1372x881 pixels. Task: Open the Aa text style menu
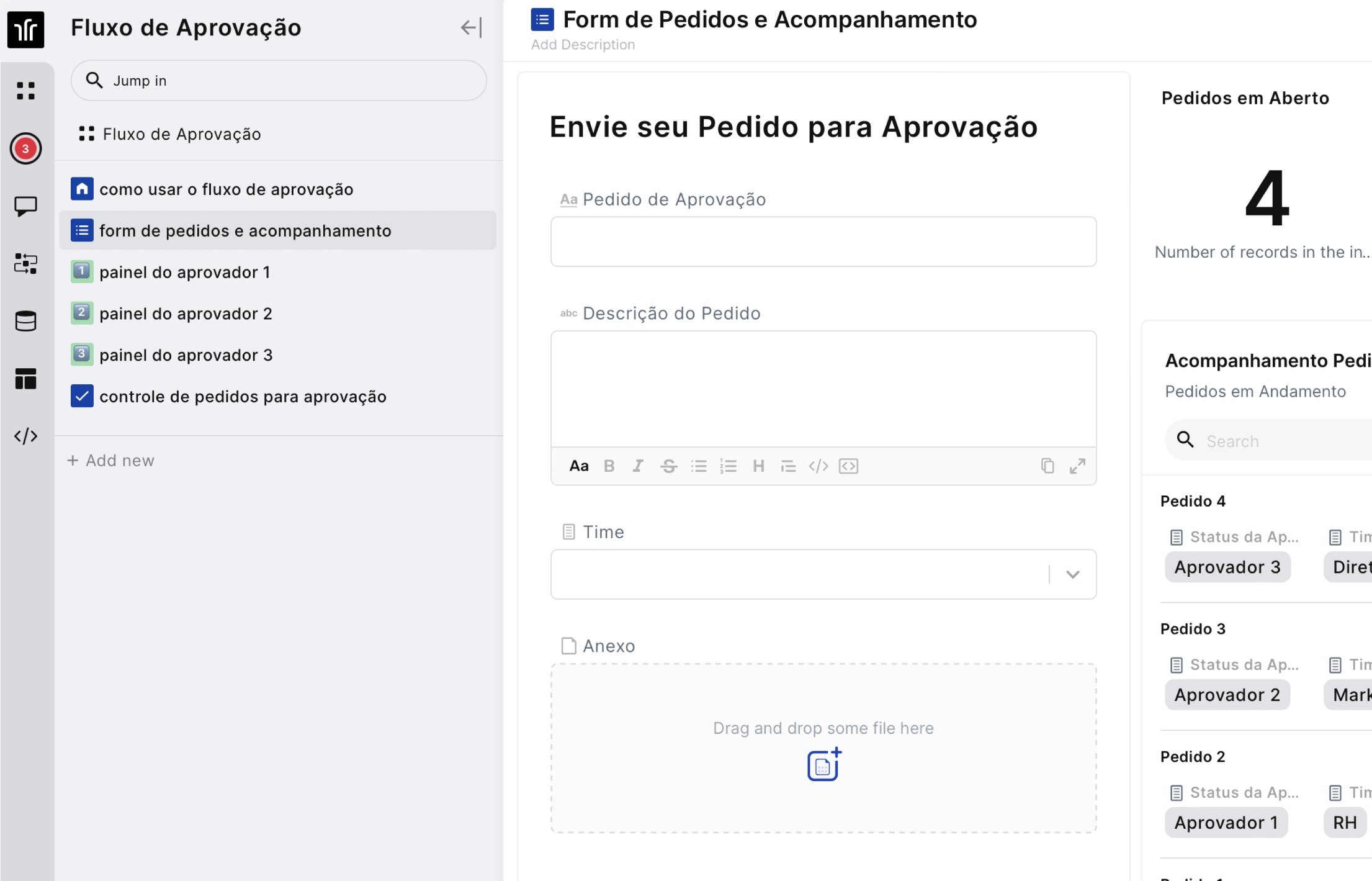(x=578, y=466)
